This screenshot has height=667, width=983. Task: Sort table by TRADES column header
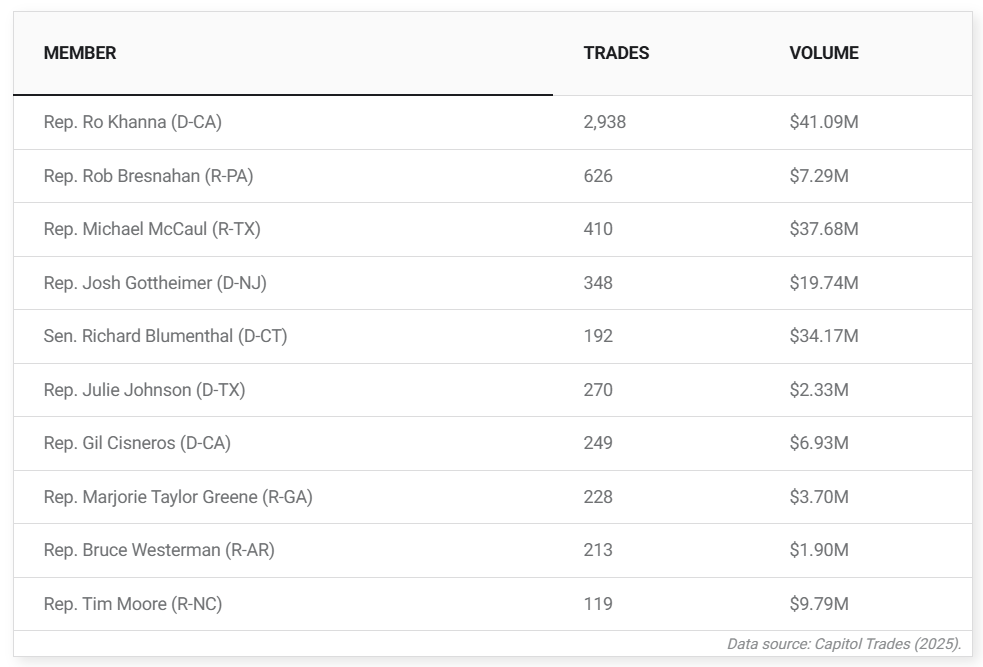[x=616, y=53]
